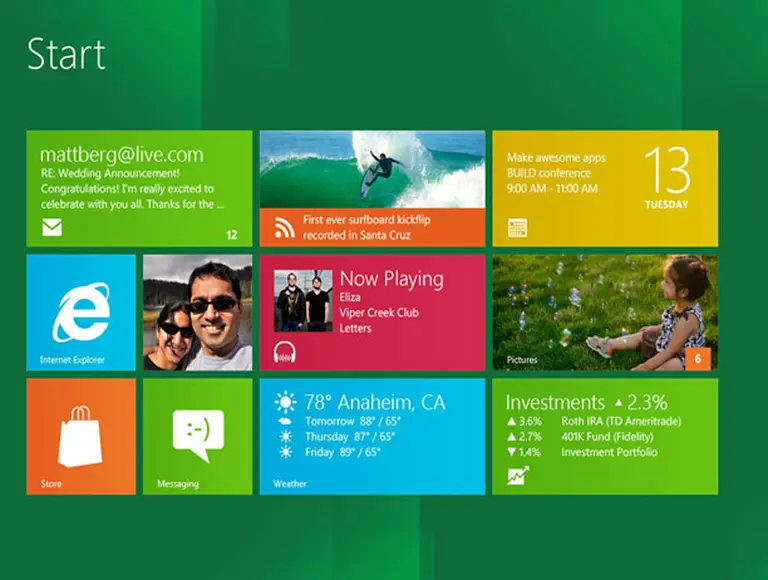Viewport: 768px width, 580px height.
Task: Click Viper Creek Club artist name
Action: tap(379, 313)
